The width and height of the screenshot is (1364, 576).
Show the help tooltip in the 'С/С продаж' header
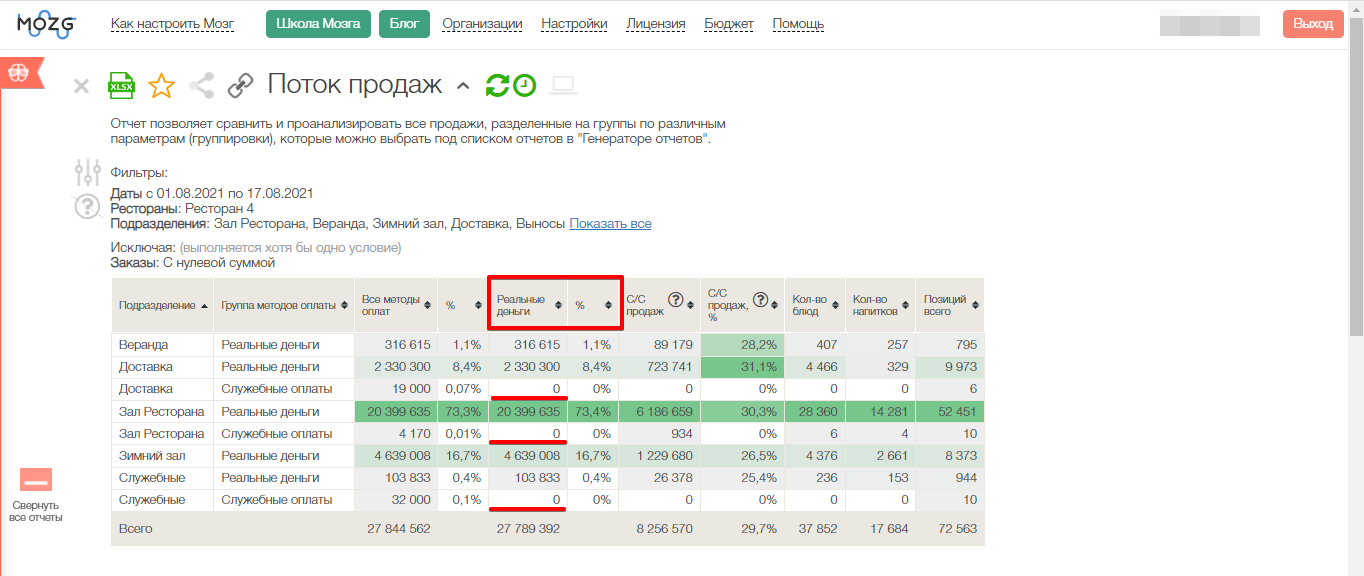pyautogui.click(x=675, y=299)
